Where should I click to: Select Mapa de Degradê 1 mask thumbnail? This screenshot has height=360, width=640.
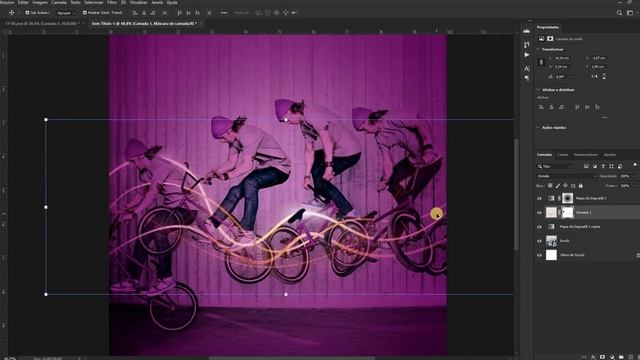568,198
